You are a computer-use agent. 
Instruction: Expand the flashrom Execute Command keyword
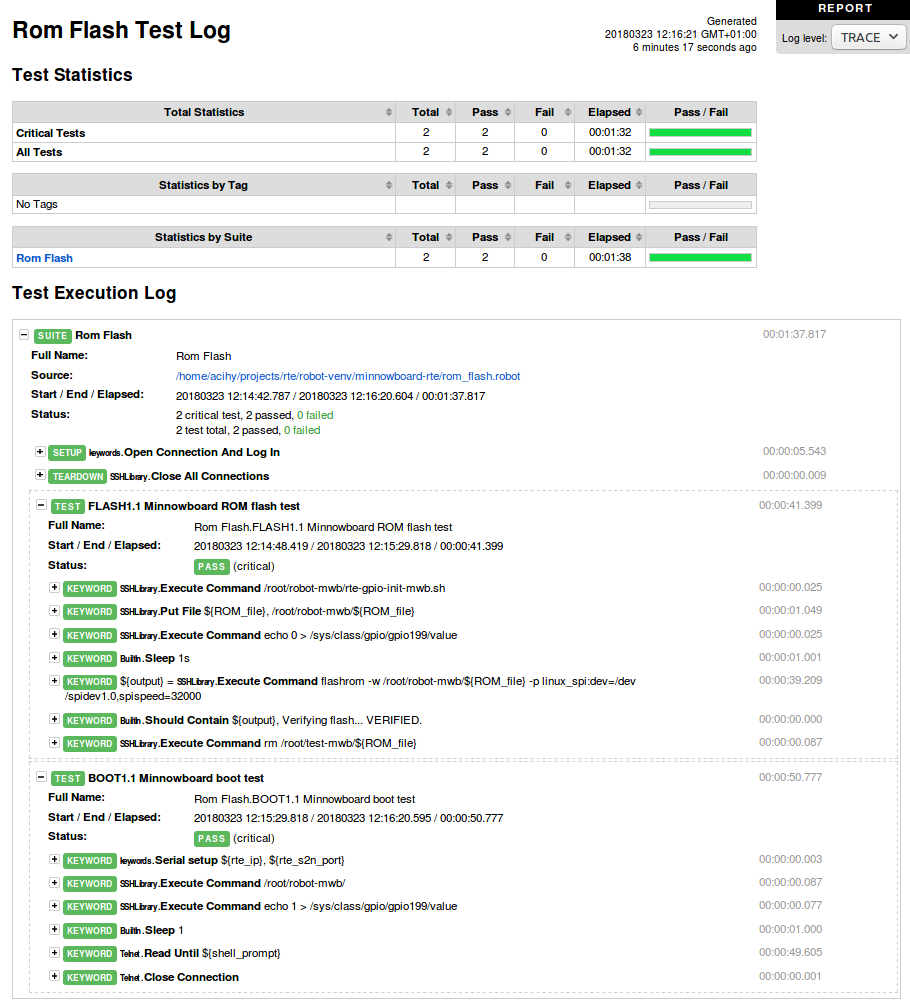[x=55, y=681]
